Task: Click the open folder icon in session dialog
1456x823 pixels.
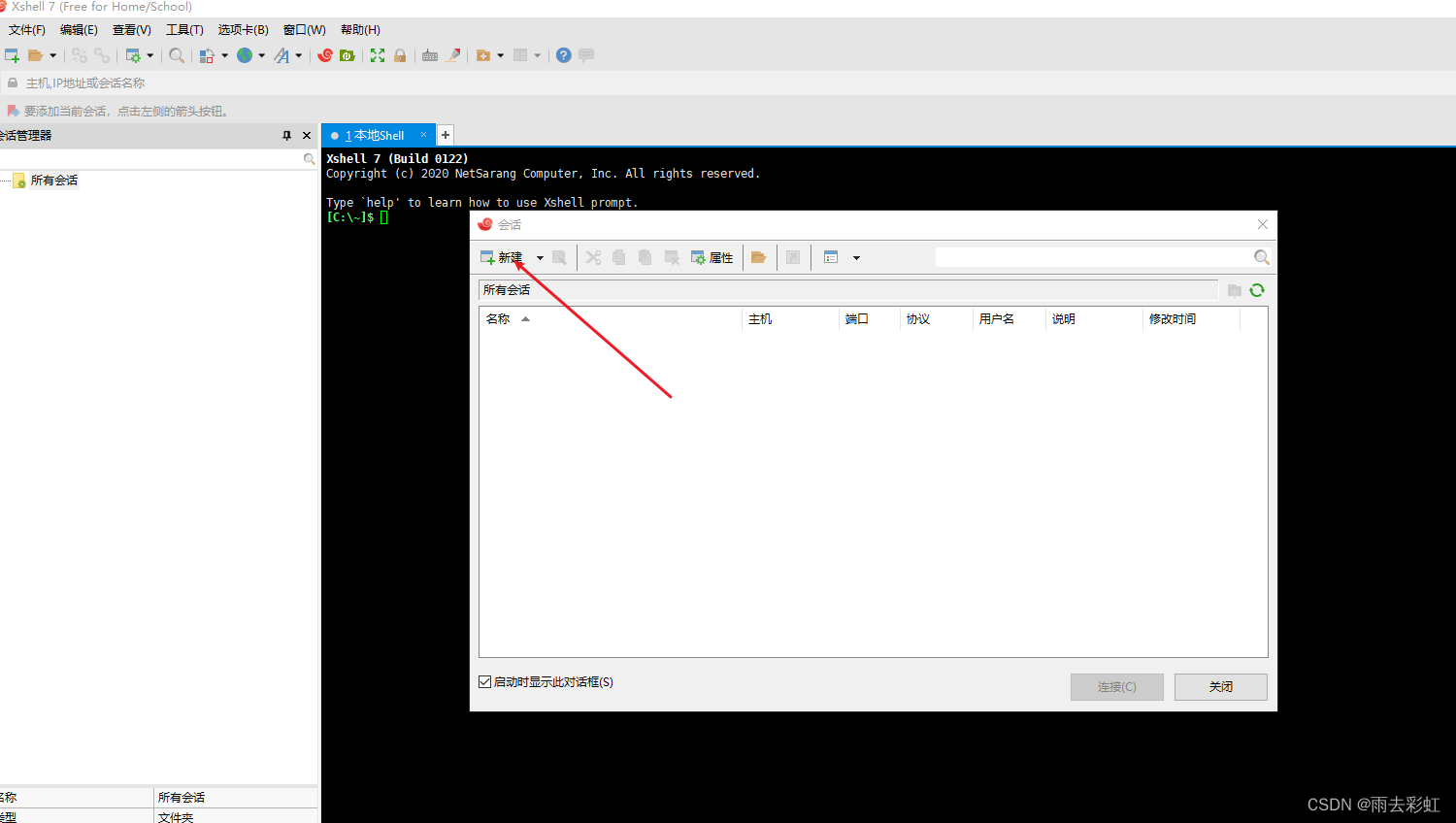Action: pyautogui.click(x=759, y=258)
